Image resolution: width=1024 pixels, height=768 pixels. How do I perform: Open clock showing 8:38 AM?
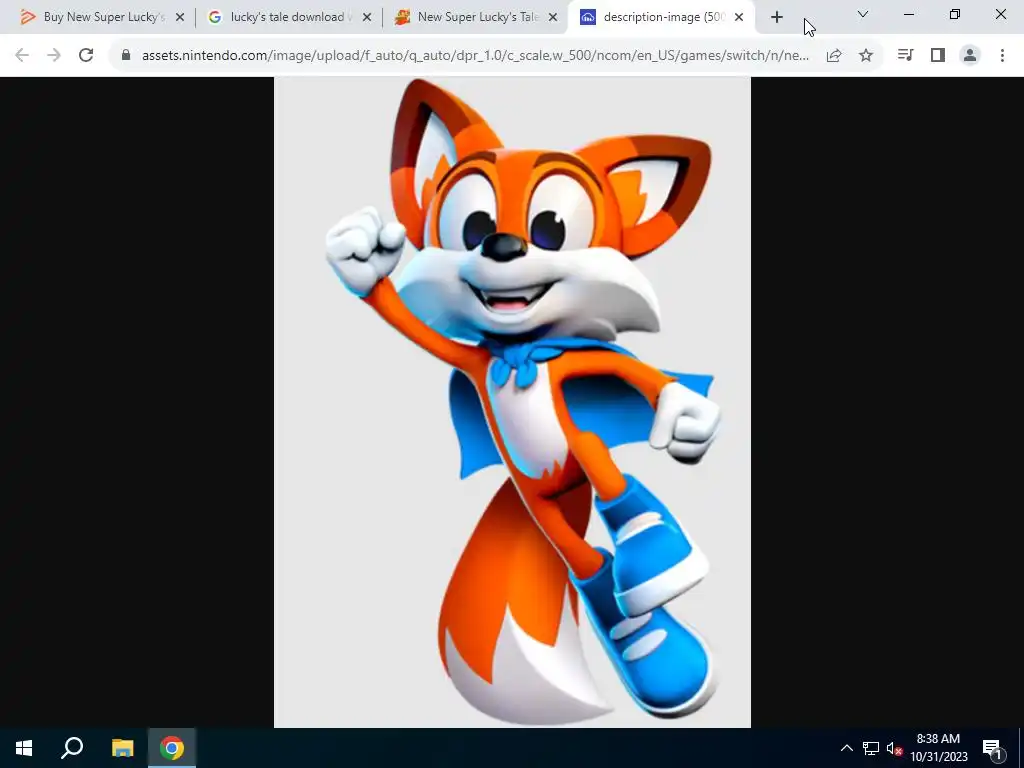[x=939, y=748]
